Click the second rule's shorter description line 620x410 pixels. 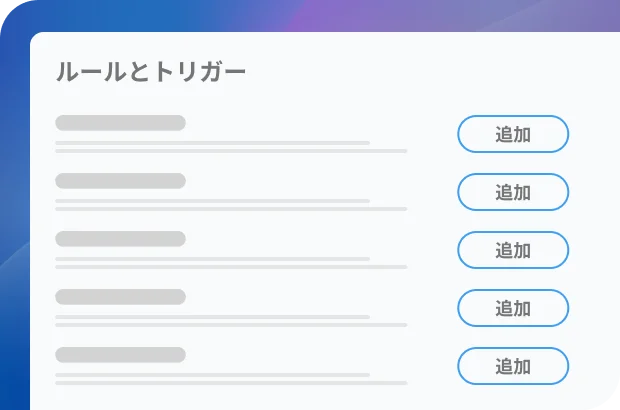[213, 201]
